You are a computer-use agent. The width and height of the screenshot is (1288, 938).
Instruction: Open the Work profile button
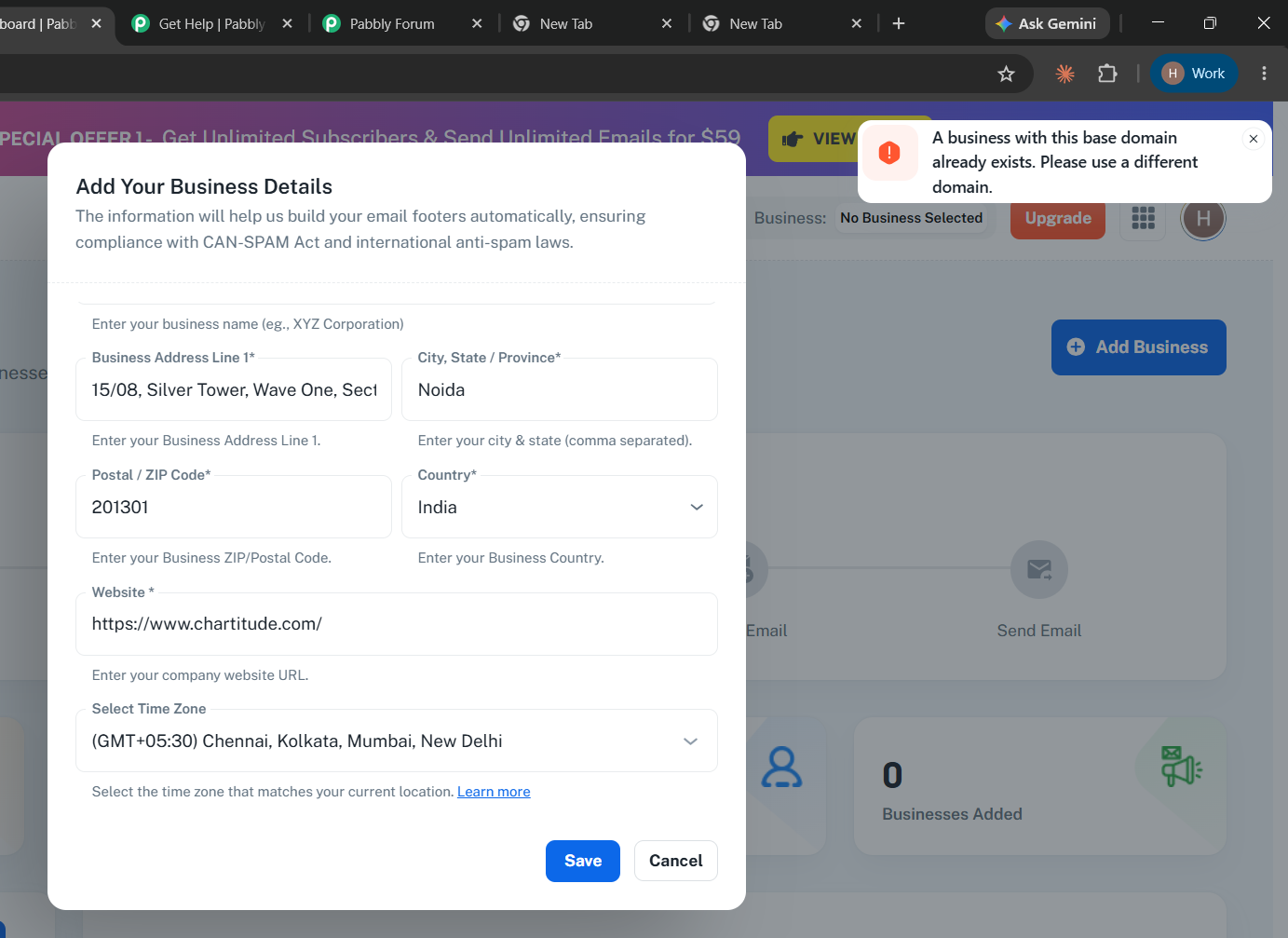point(1194,74)
